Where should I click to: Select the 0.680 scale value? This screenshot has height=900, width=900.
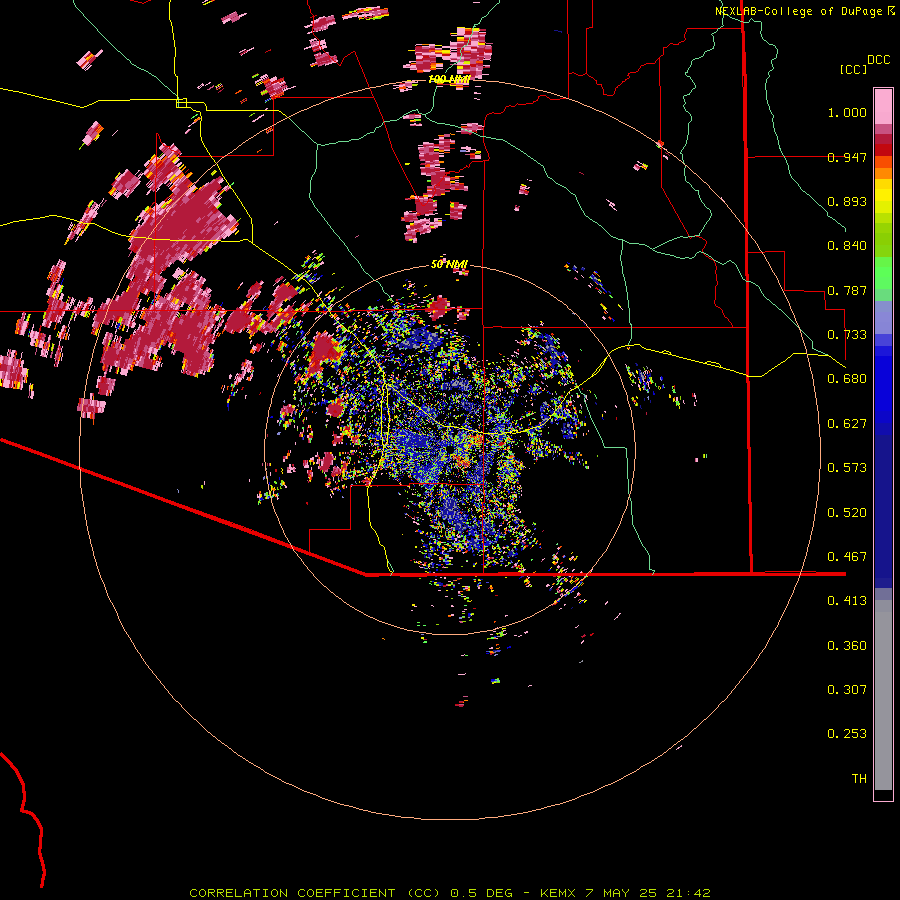point(847,379)
